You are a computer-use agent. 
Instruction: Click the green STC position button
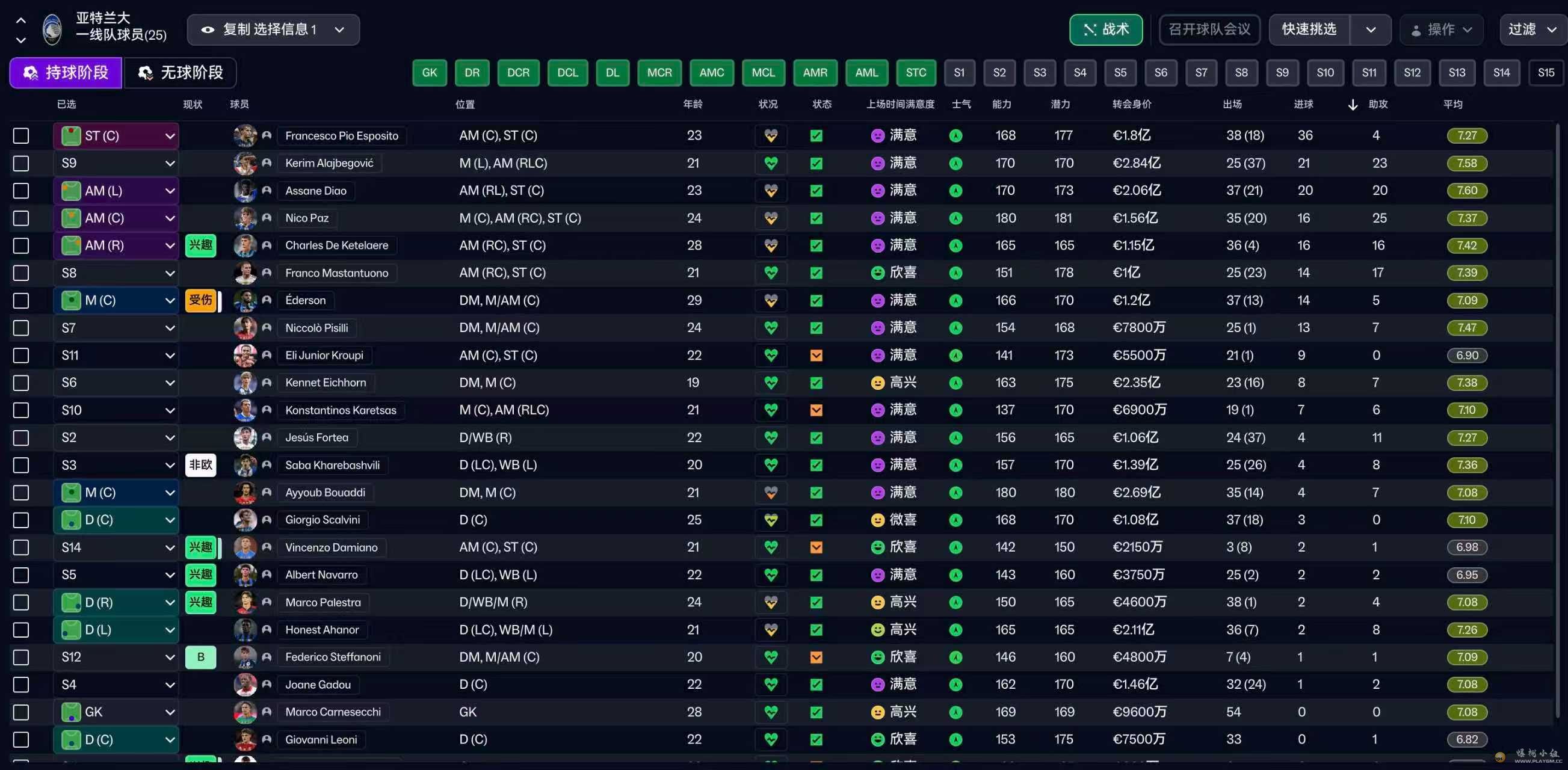(916, 73)
